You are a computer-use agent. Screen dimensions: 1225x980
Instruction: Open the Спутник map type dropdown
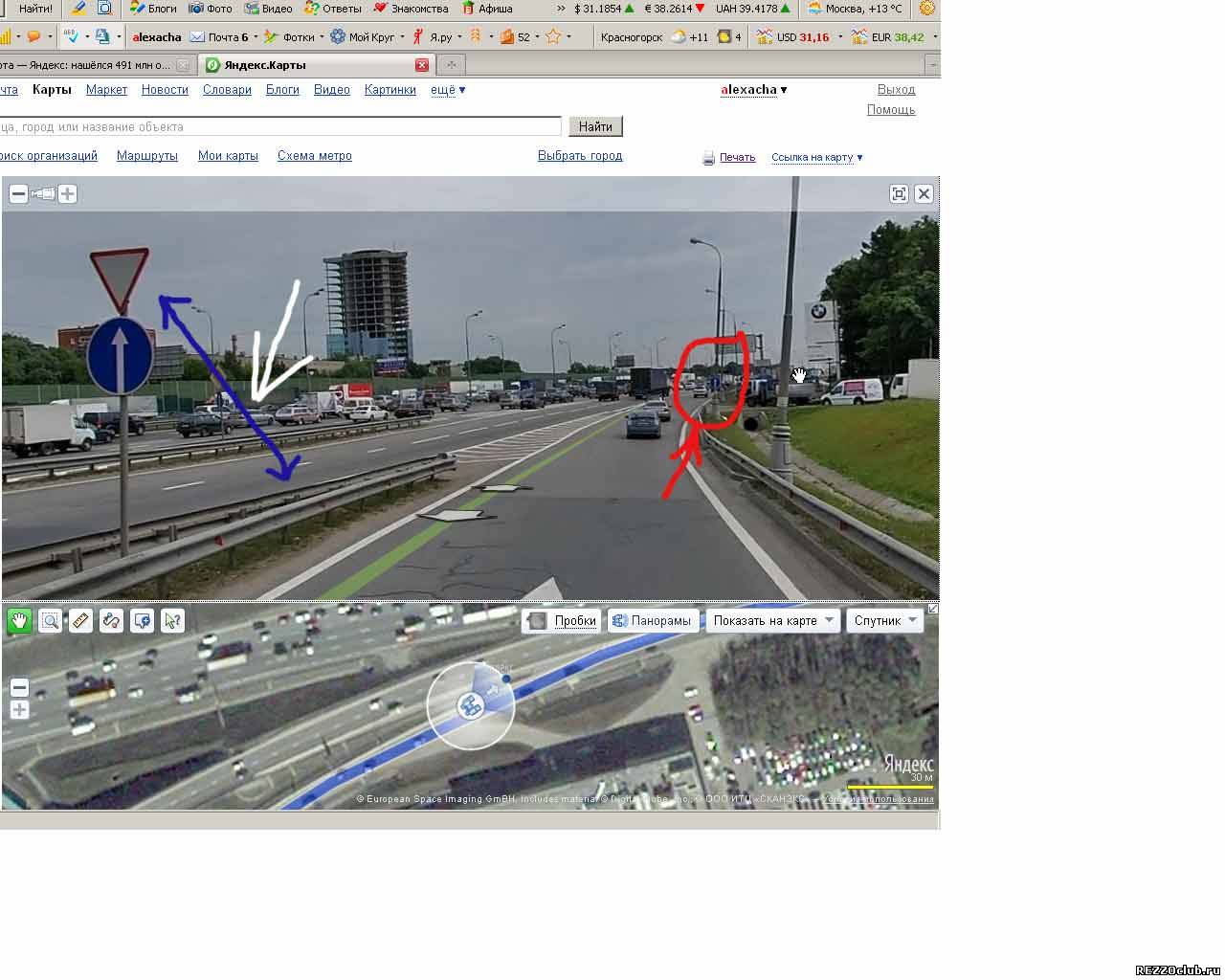tap(885, 621)
